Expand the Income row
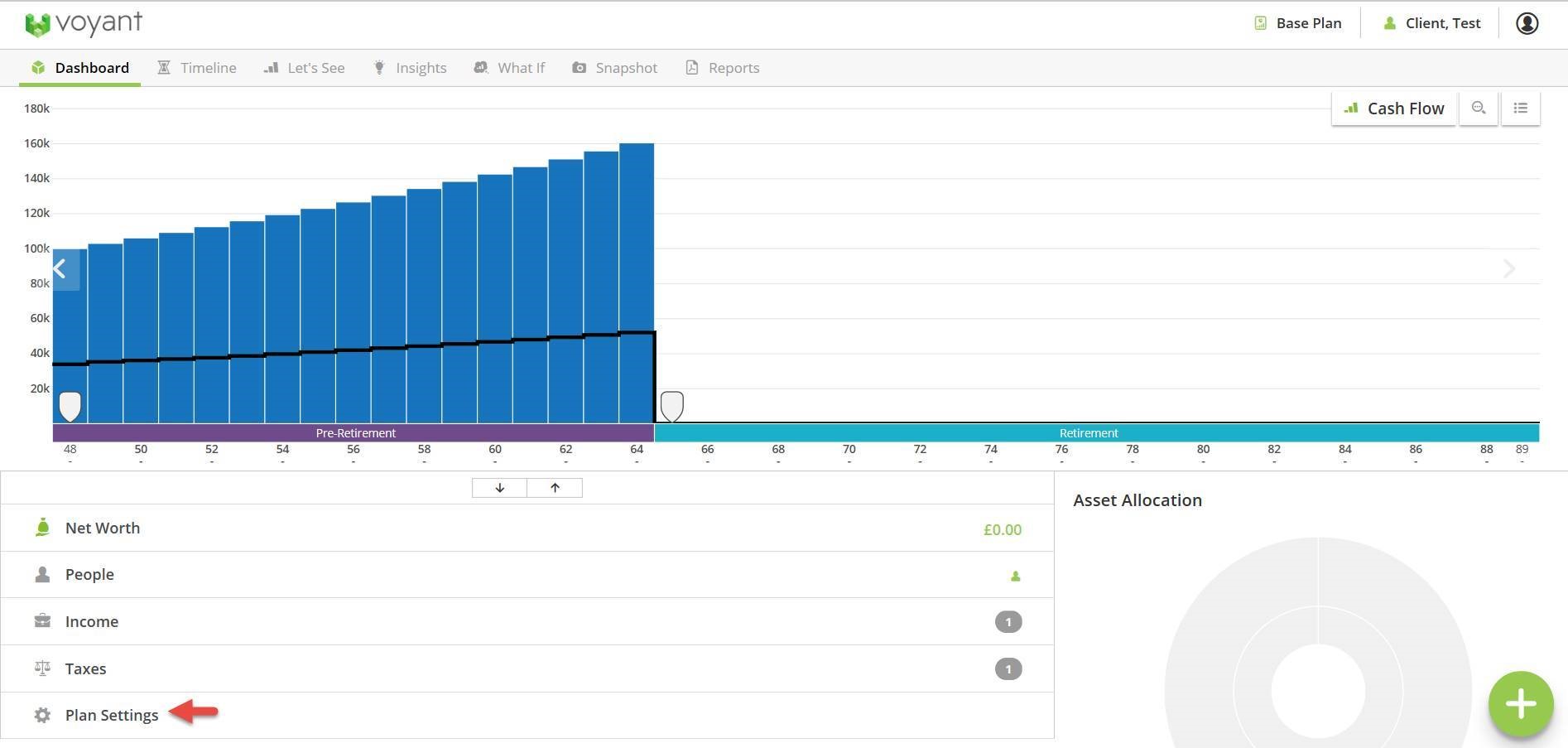Viewport: 1568px width, 748px height. [527, 621]
